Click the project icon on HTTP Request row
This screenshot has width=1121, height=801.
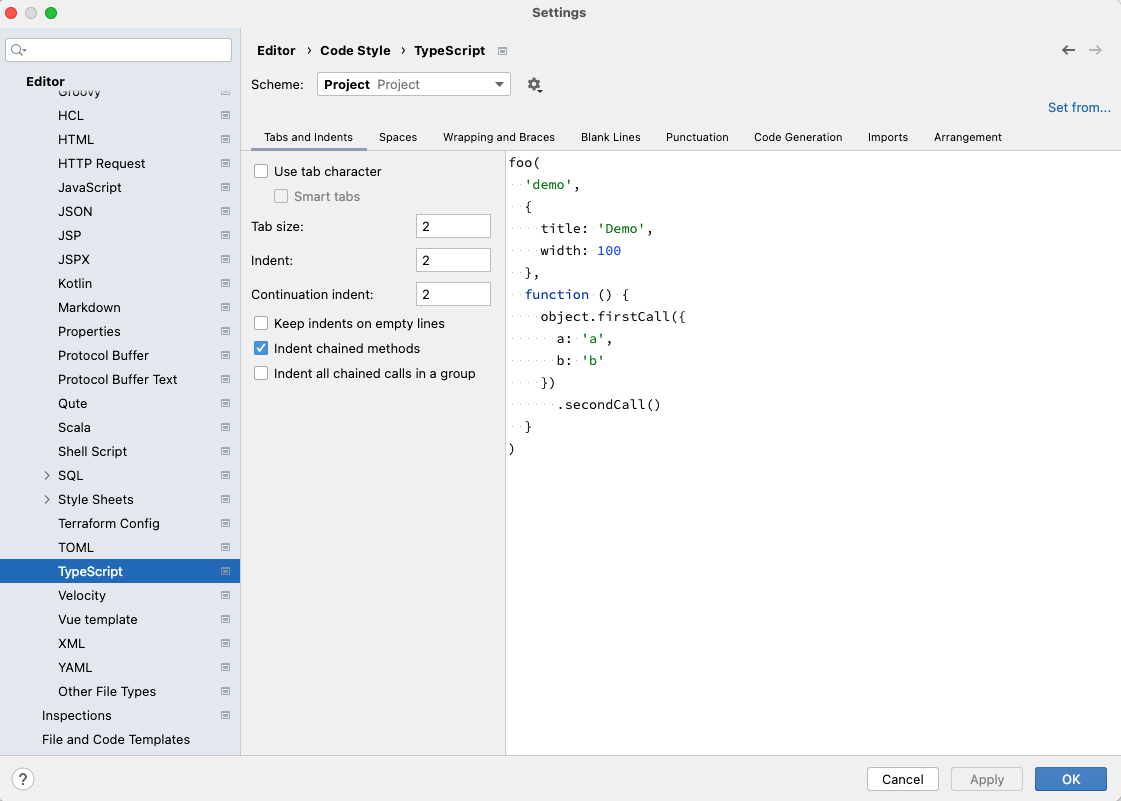coord(225,163)
